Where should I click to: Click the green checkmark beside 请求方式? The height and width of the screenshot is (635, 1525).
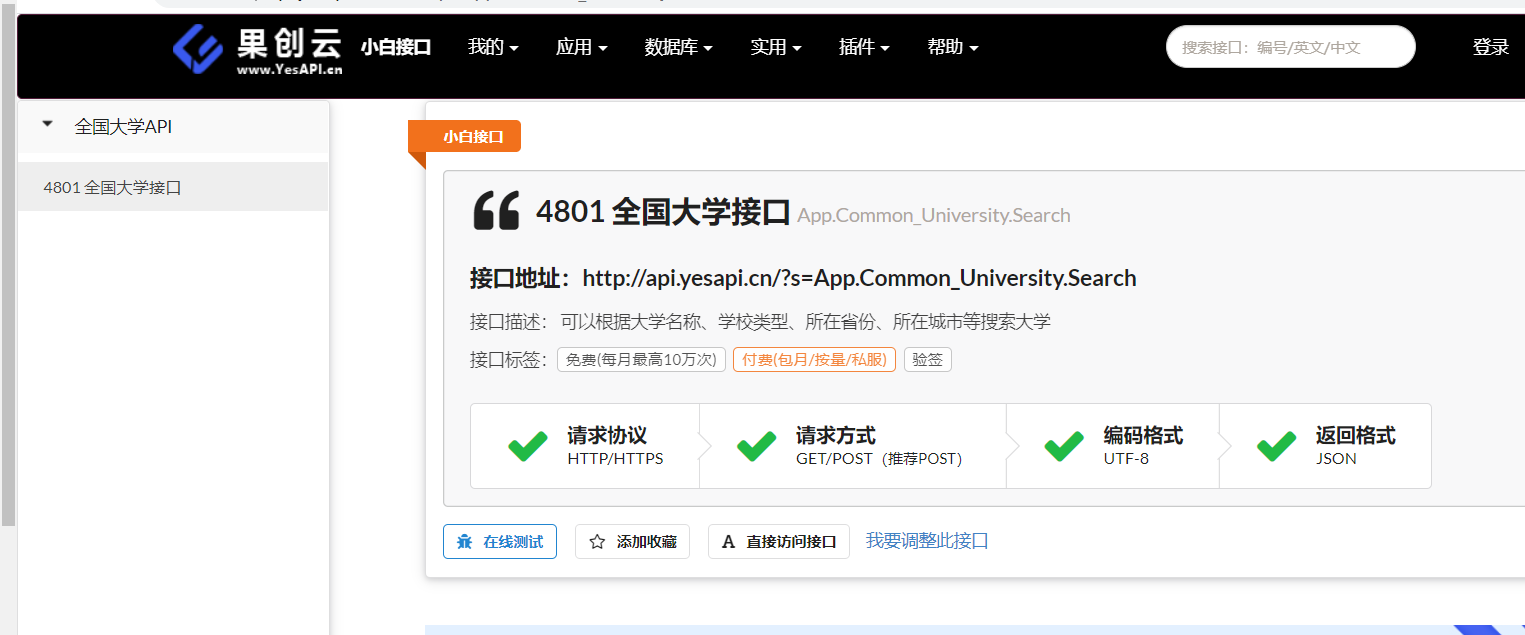pos(757,446)
